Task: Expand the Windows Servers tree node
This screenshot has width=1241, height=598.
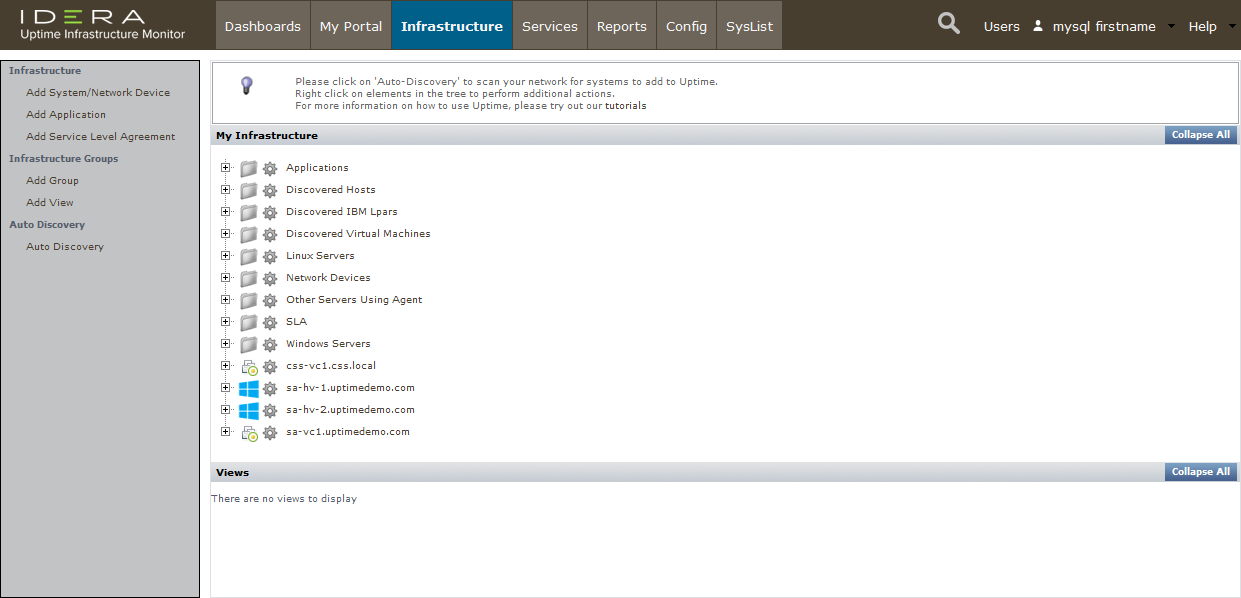Action: 226,343
